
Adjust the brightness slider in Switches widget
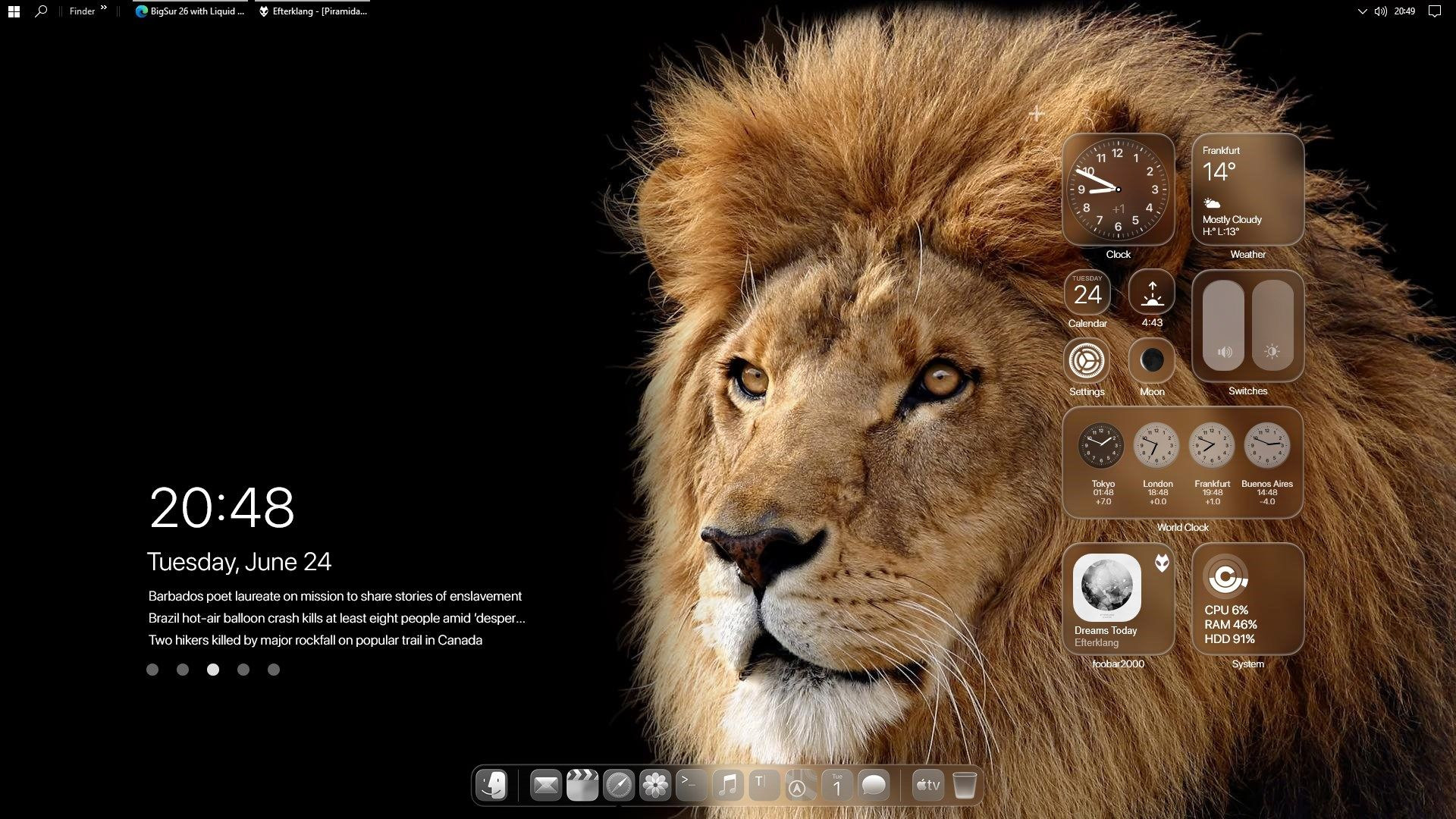click(x=1272, y=325)
